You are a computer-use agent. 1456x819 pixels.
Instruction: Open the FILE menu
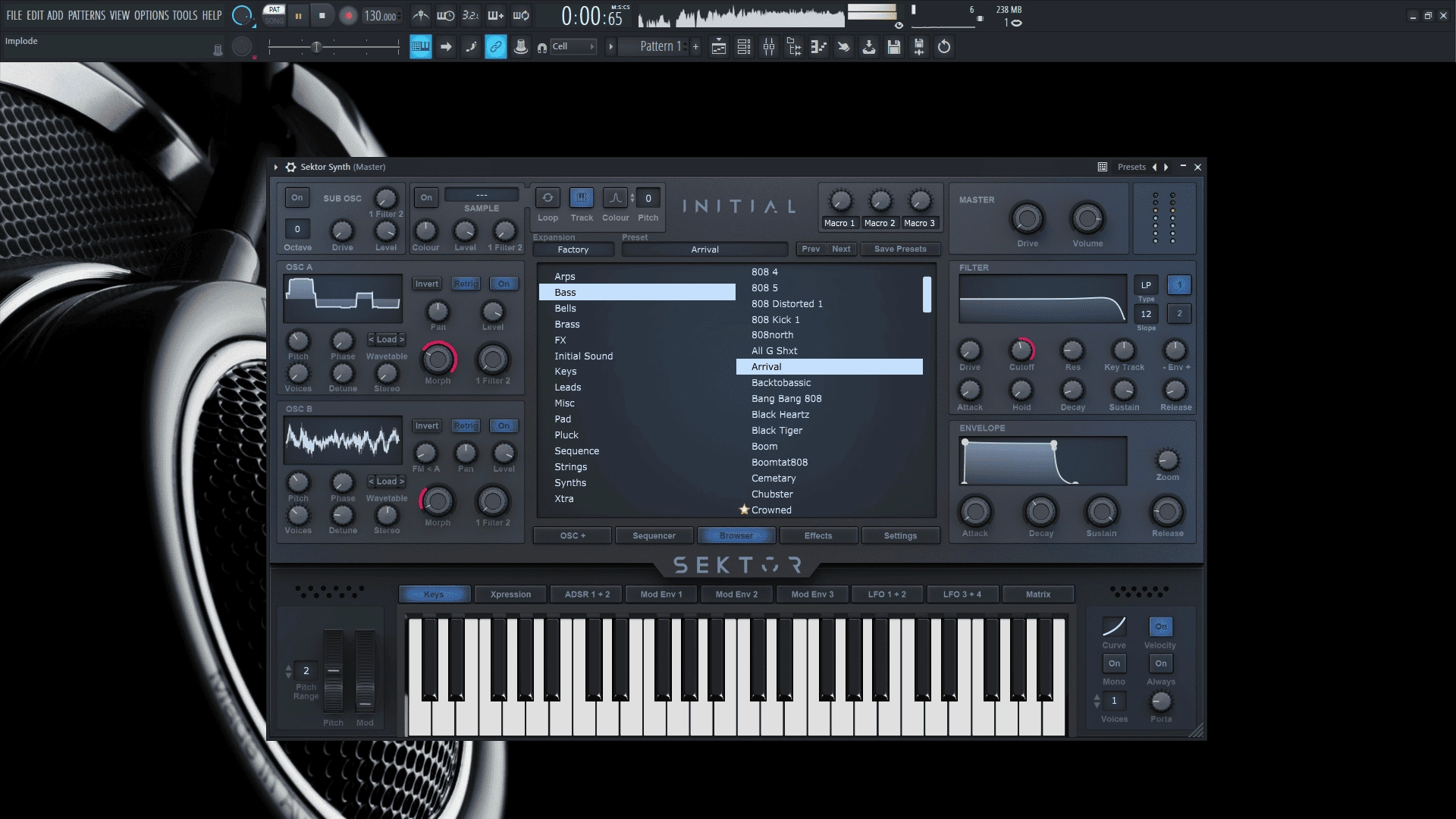click(14, 15)
